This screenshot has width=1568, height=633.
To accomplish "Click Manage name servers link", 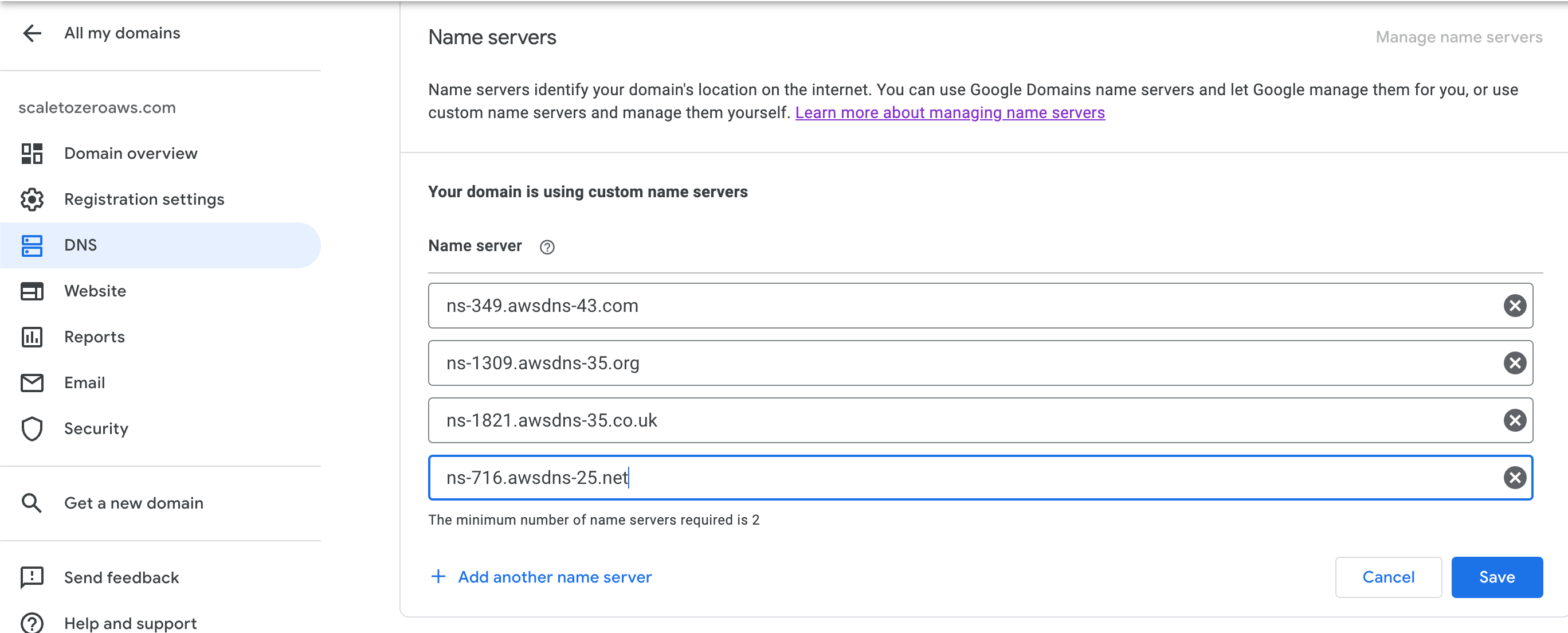I will point(1459,37).
